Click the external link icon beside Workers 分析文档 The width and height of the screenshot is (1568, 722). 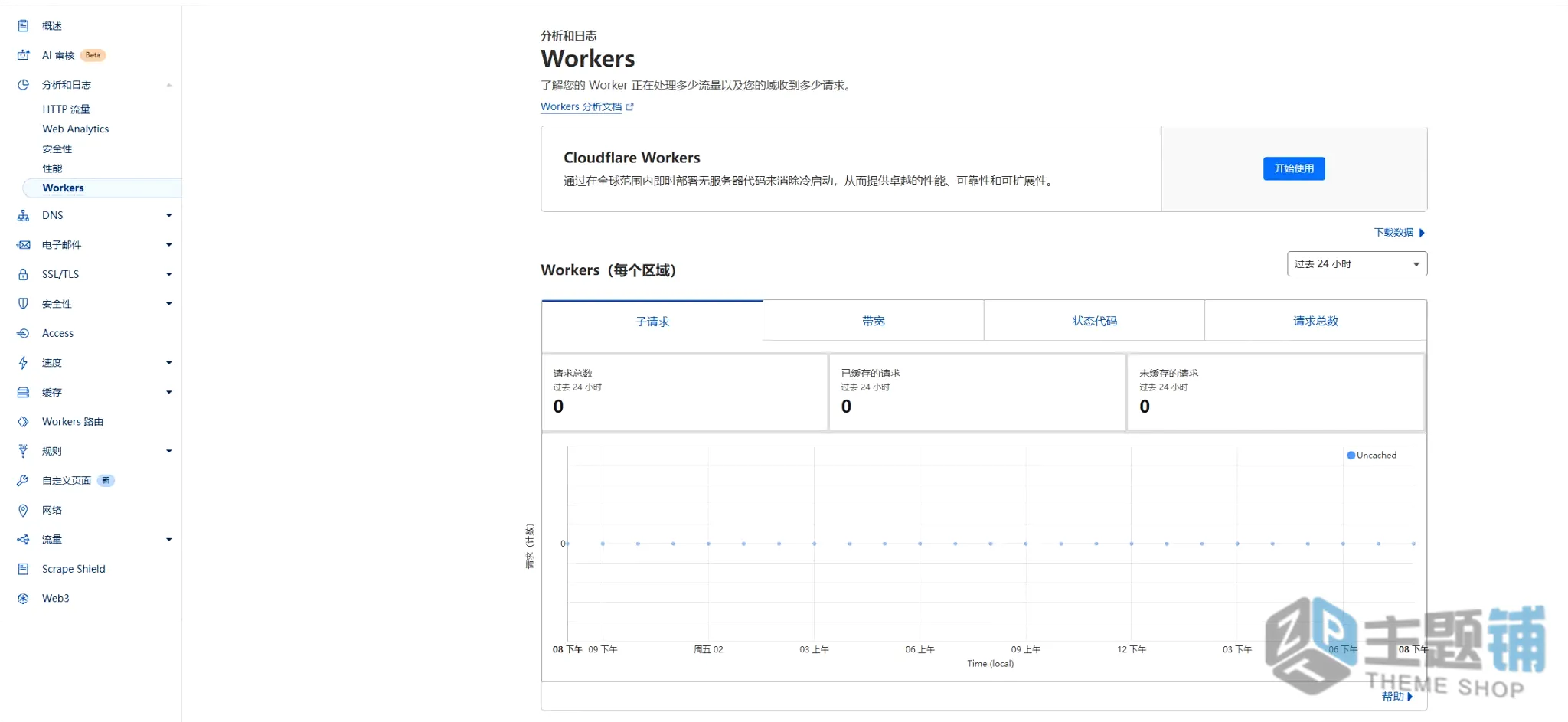pyautogui.click(x=629, y=107)
